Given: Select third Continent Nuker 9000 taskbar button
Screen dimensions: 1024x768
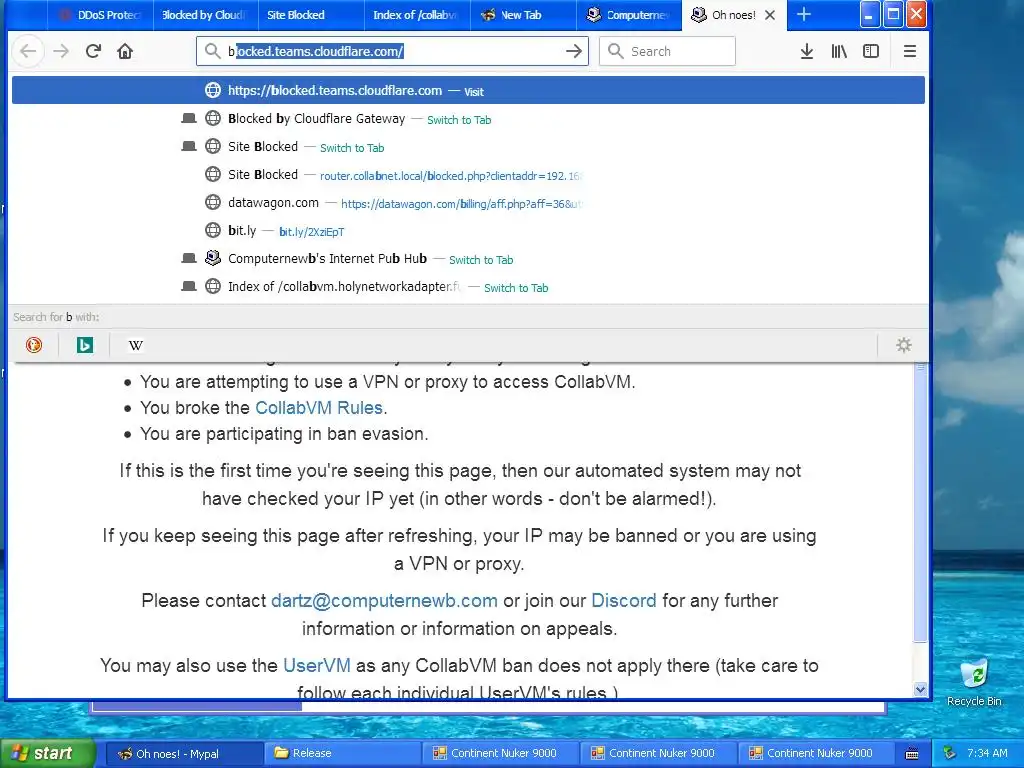Looking at the screenshot, I should (x=815, y=754).
